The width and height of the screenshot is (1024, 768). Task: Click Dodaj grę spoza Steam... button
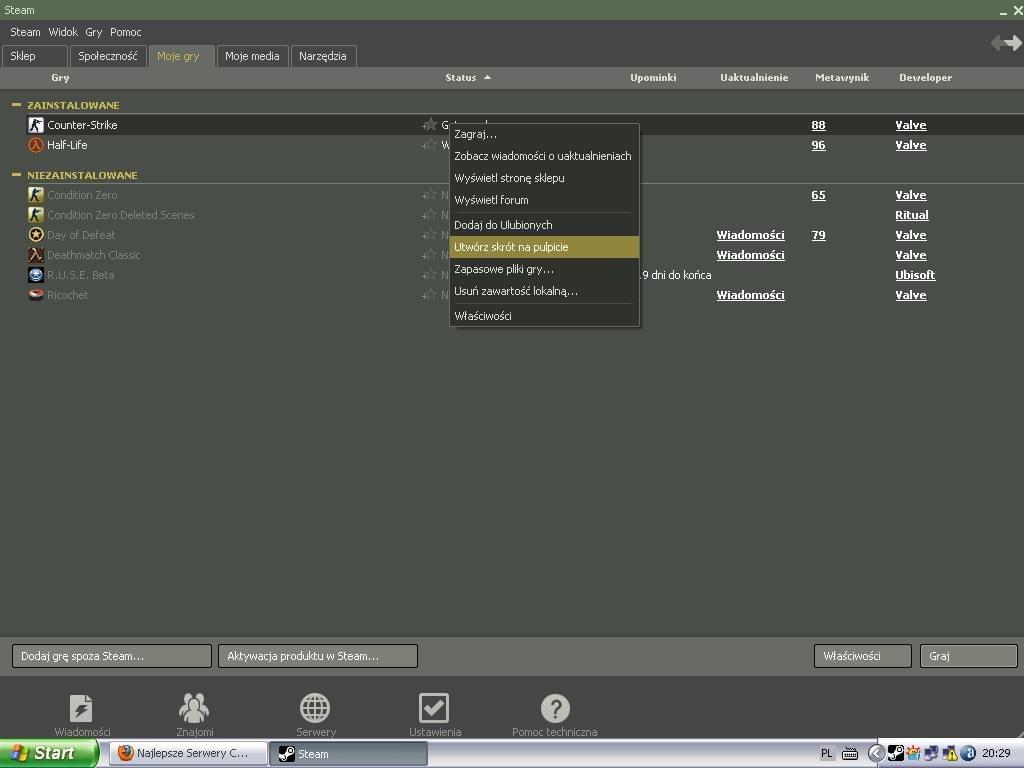tap(112, 656)
